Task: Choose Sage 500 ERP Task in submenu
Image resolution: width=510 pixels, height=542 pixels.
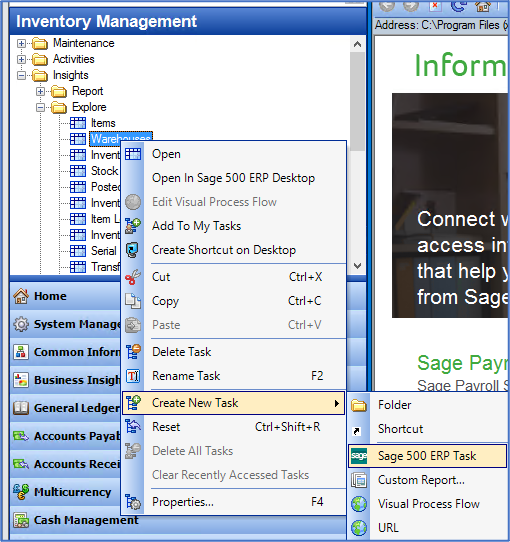Action: tap(427, 456)
